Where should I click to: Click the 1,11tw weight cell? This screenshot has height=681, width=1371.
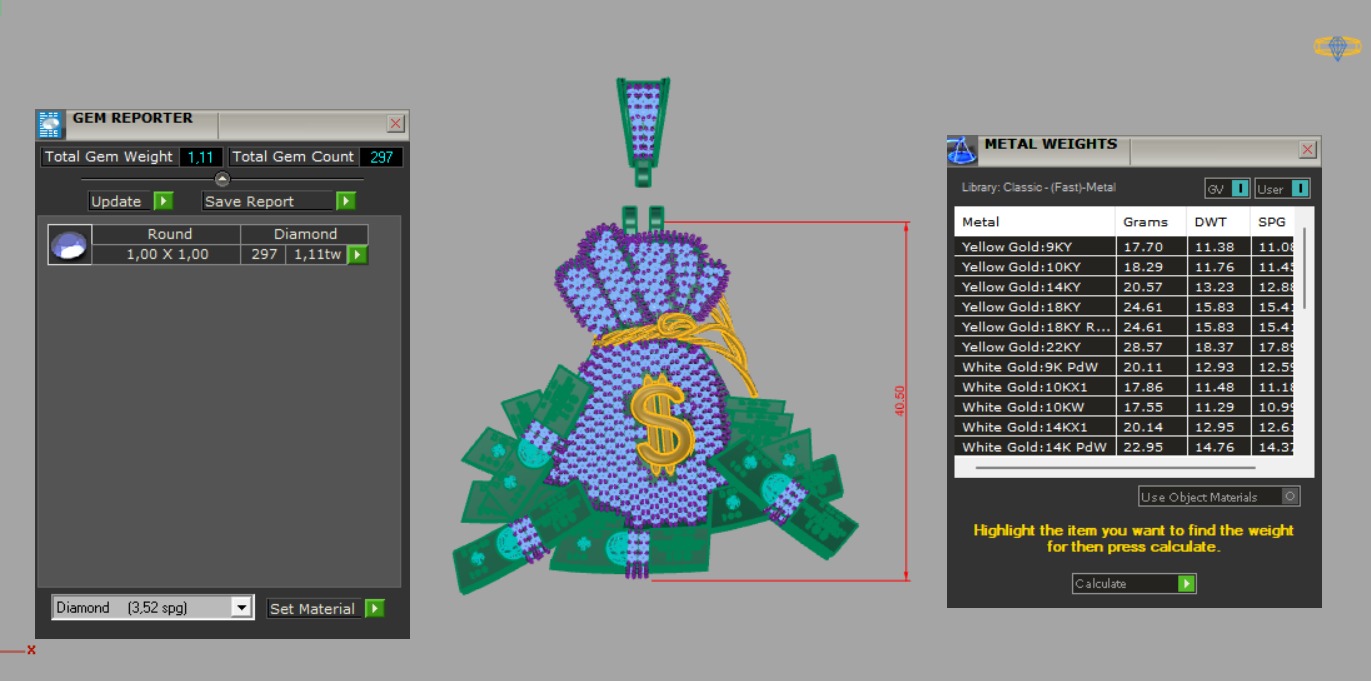pyautogui.click(x=317, y=255)
